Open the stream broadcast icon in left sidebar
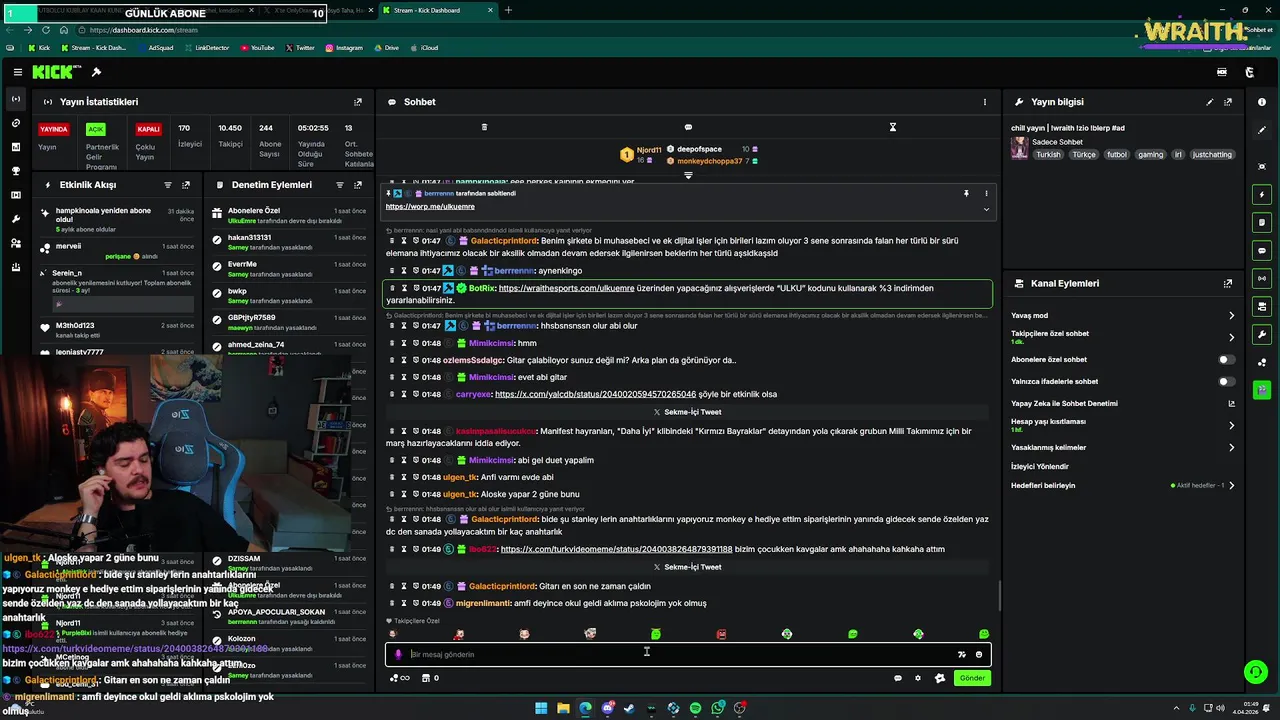The image size is (1280, 720). (16, 99)
